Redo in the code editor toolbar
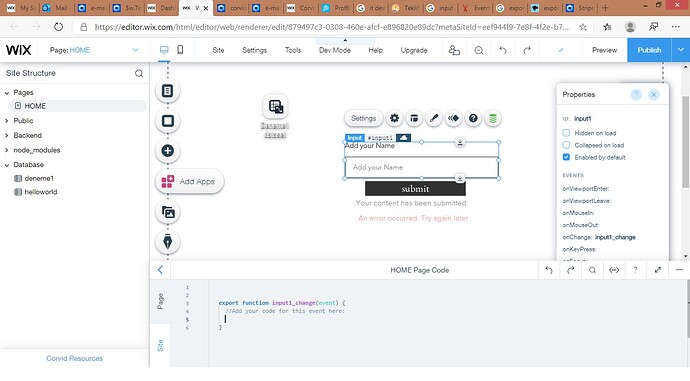The width and height of the screenshot is (690, 381). [x=571, y=270]
